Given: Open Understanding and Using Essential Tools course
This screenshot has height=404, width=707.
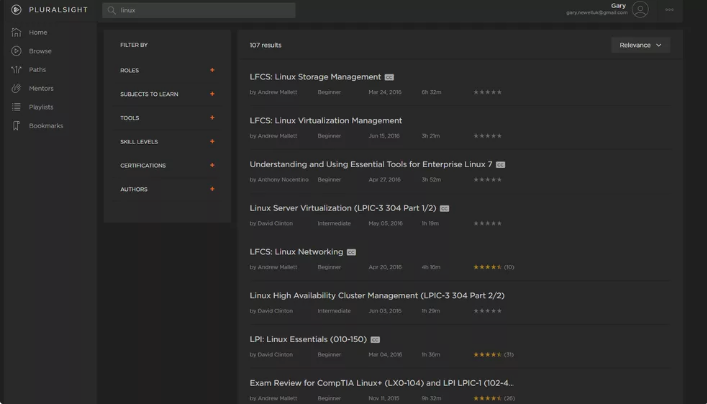Looking at the screenshot, I should (x=371, y=165).
